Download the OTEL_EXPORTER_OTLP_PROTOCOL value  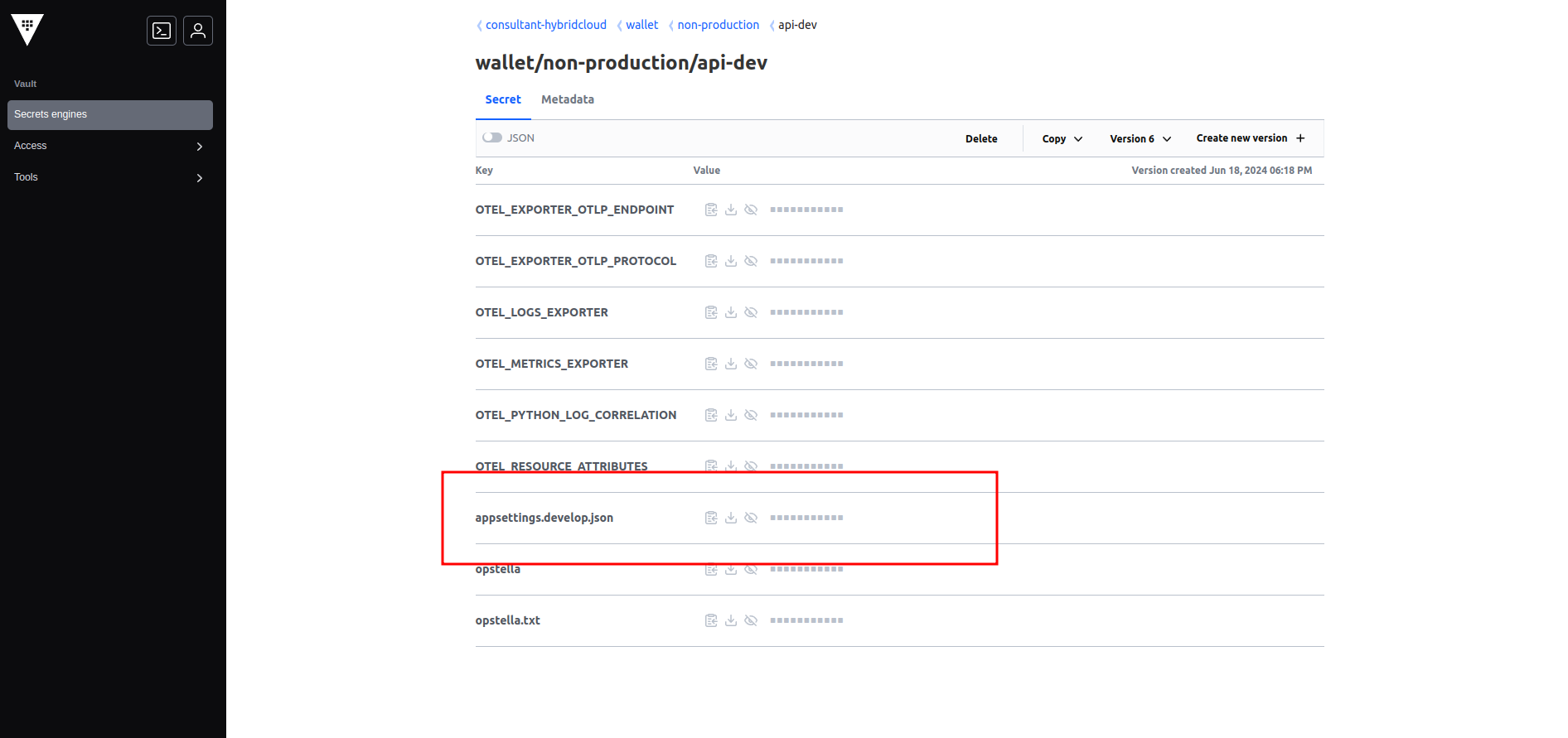point(731,261)
